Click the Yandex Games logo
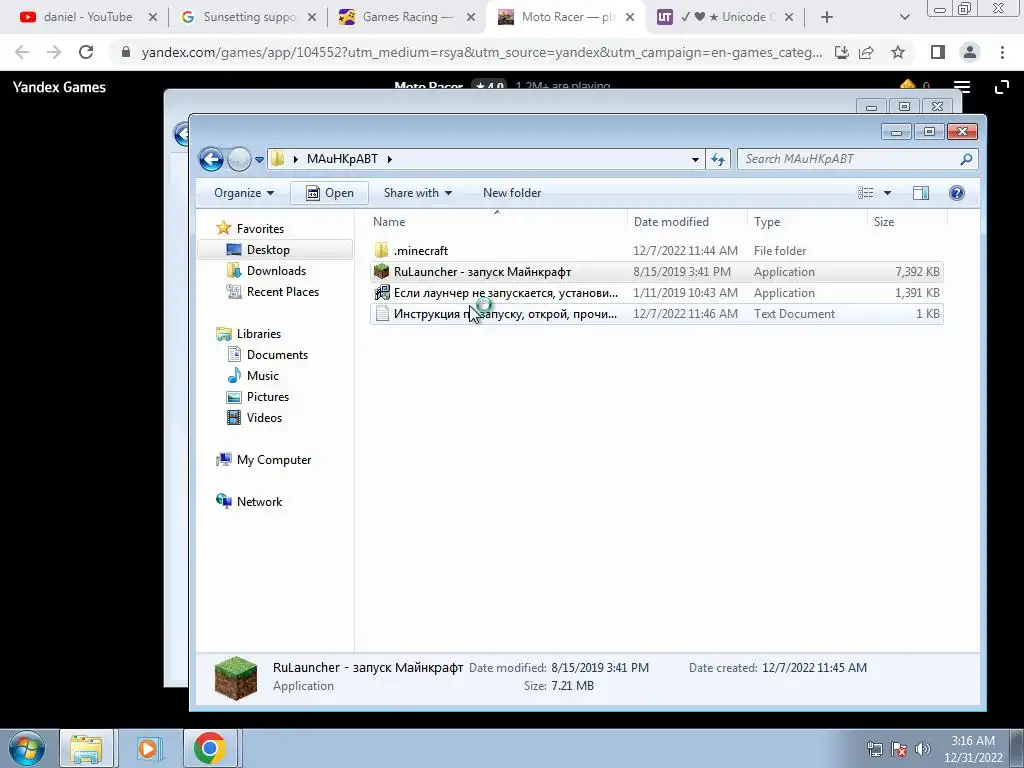Viewport: 1024px width, 768px height. [59, 87]
